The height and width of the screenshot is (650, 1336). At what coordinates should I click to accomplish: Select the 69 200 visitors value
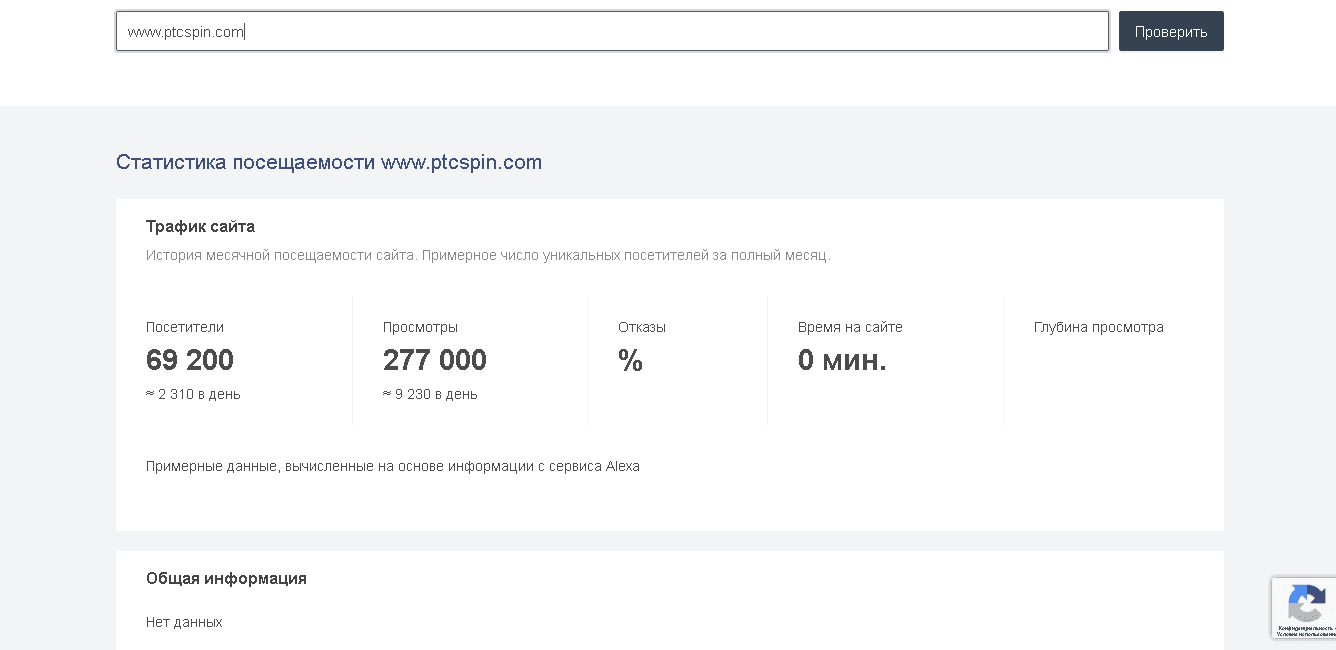point(189,360)
